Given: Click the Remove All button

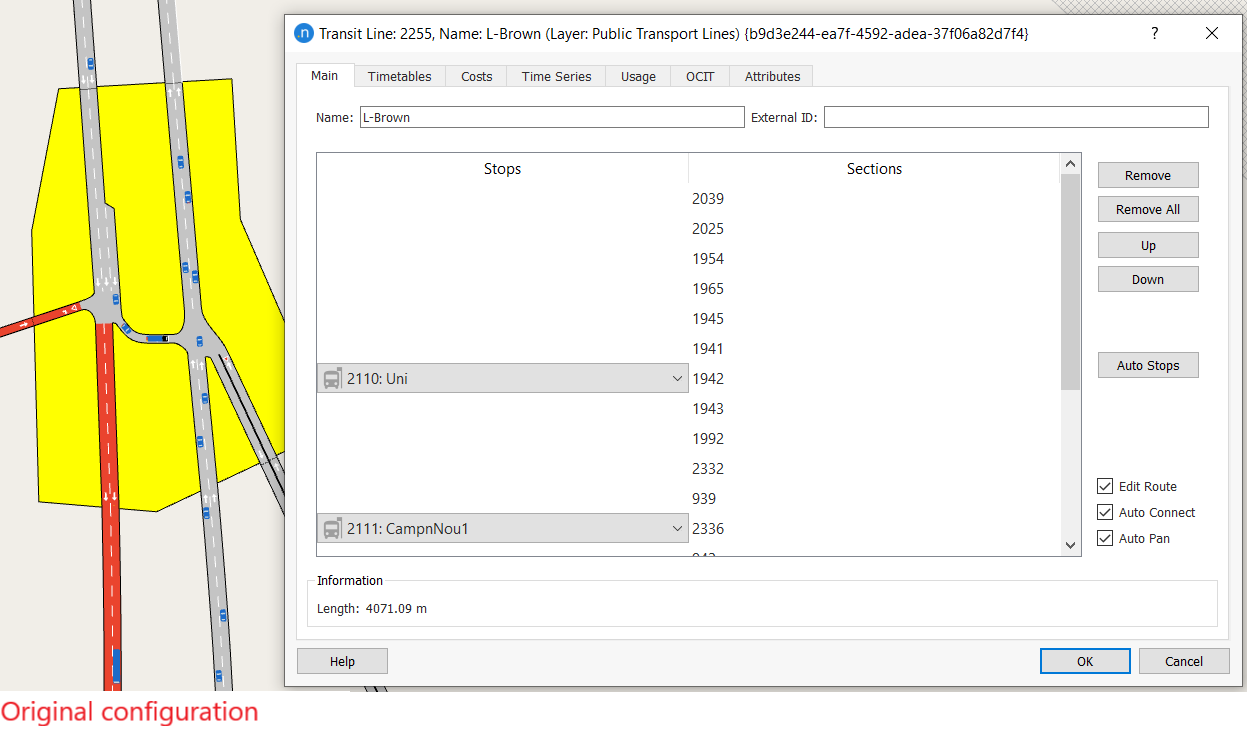Looking at the screenshot, I should tap(1147, 210).
